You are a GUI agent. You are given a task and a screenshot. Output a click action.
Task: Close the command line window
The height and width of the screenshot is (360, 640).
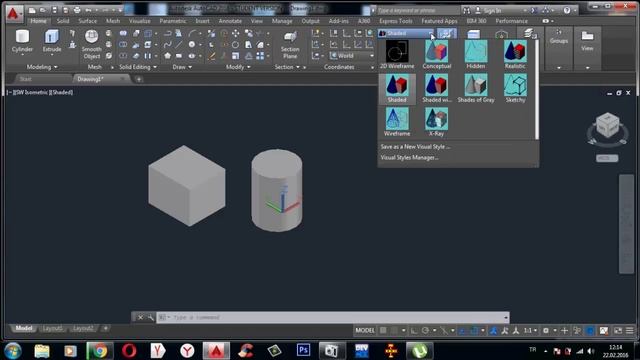click(140, 317)
